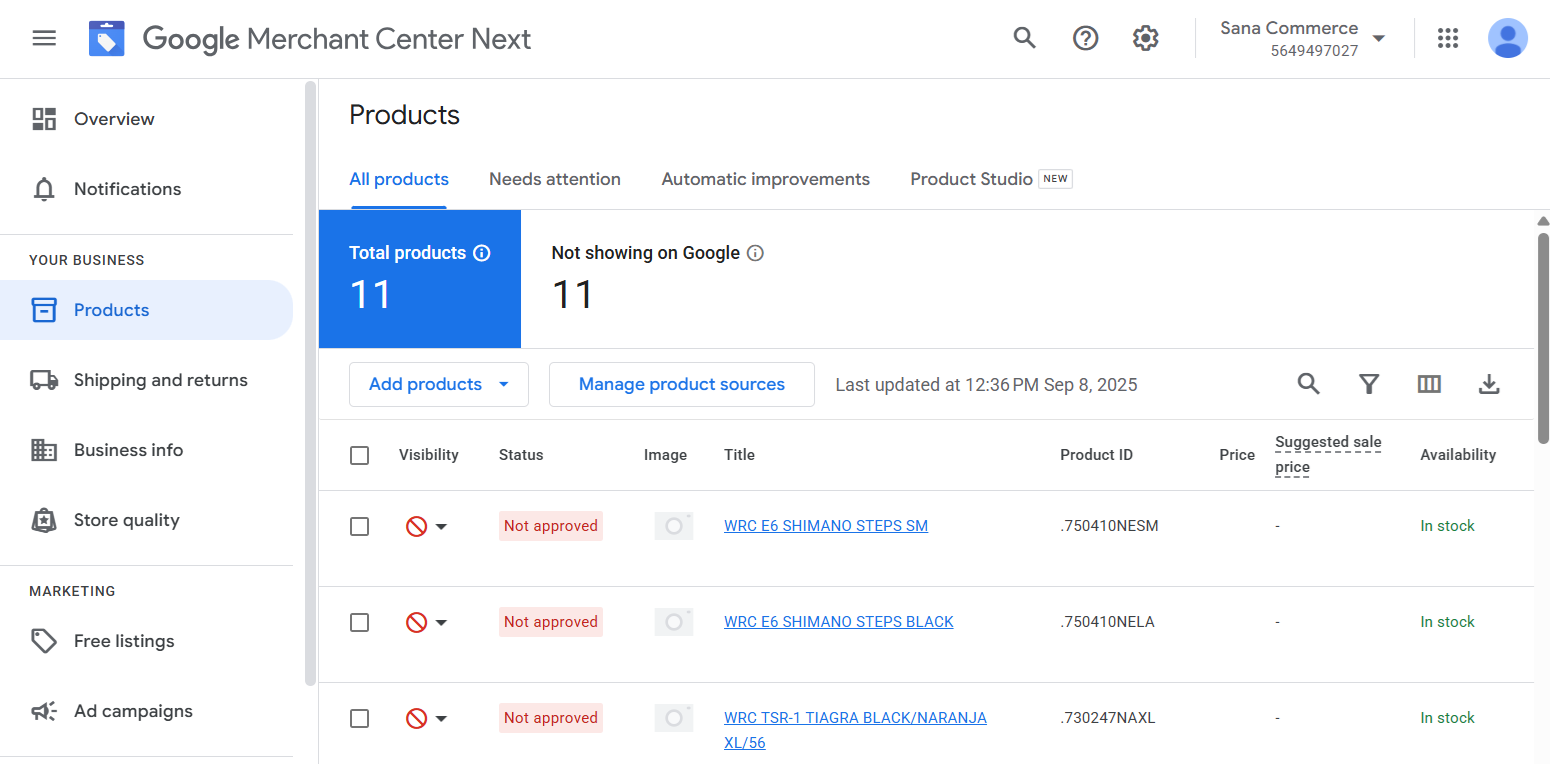Click In stock for .750410NELA row

(1448, 622)
